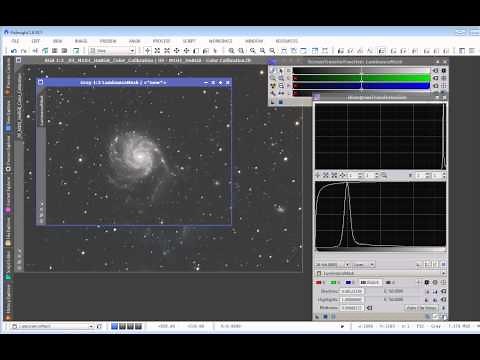Click the galaxy core in LuminanceMask image

(140, 155)
